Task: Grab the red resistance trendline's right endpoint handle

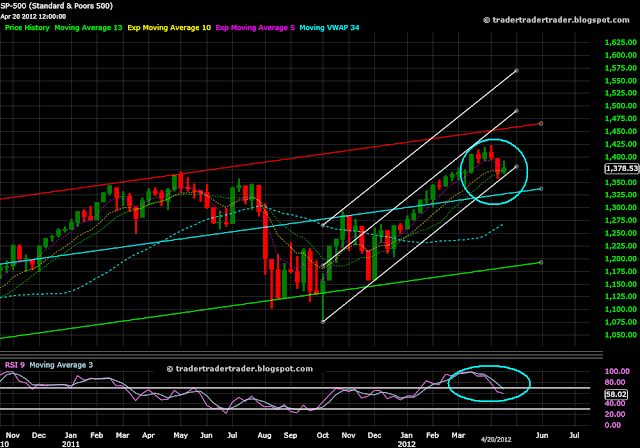Action: coord(541,123)
